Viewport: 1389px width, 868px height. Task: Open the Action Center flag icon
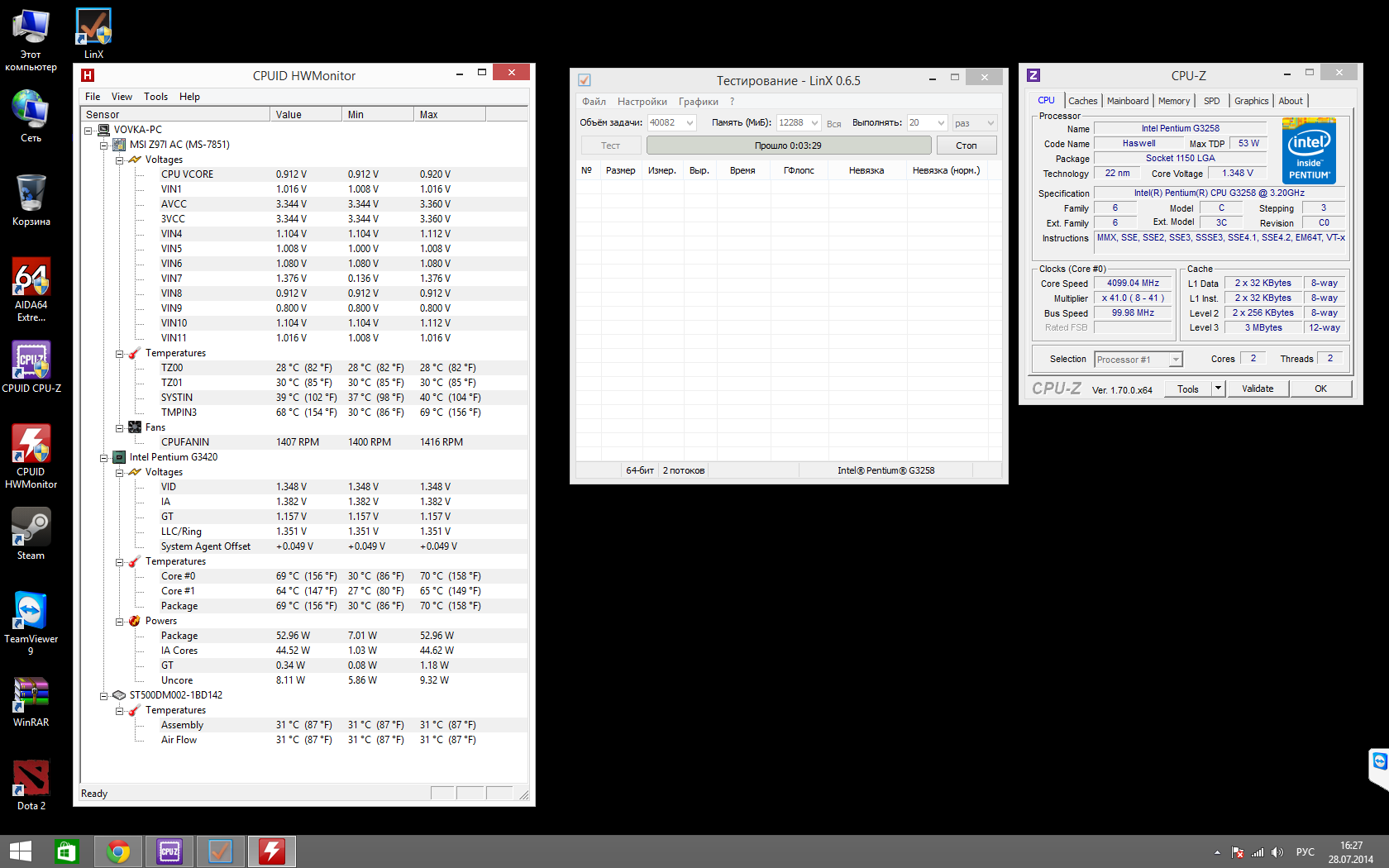click(1238, 852)
